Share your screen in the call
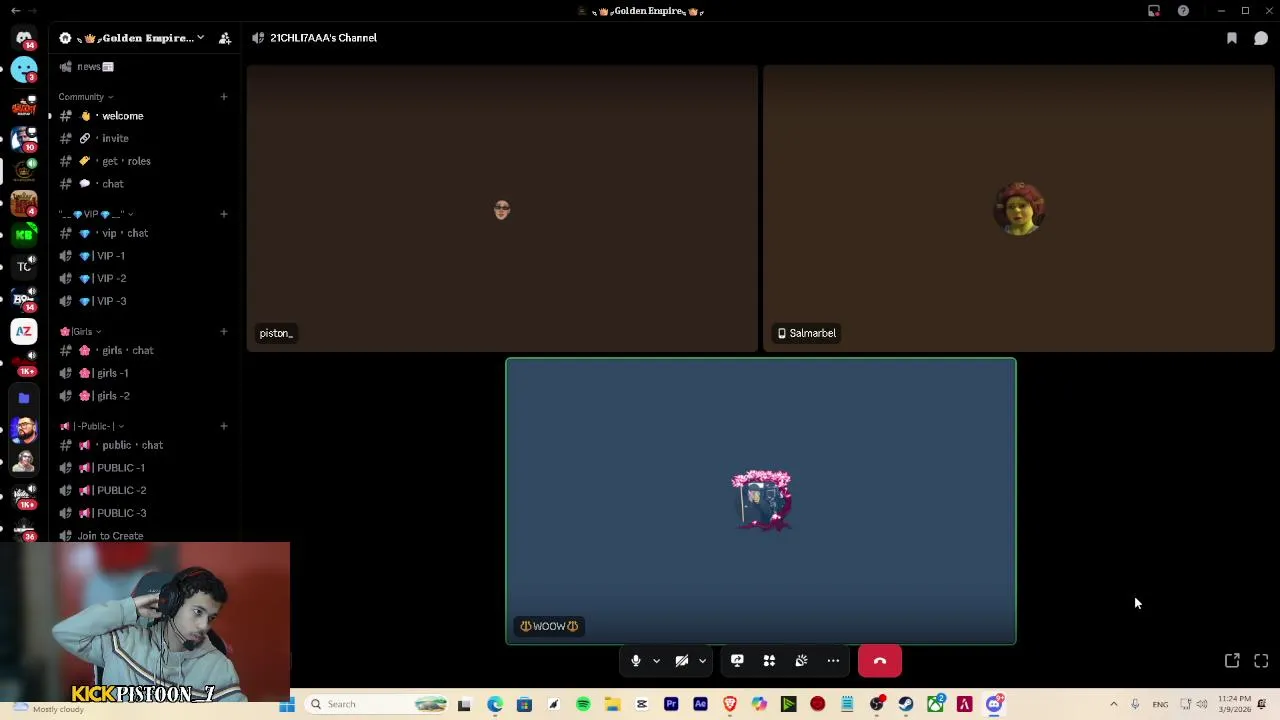This screenshot has height=720, width=1280. click(x=737, y=661)
